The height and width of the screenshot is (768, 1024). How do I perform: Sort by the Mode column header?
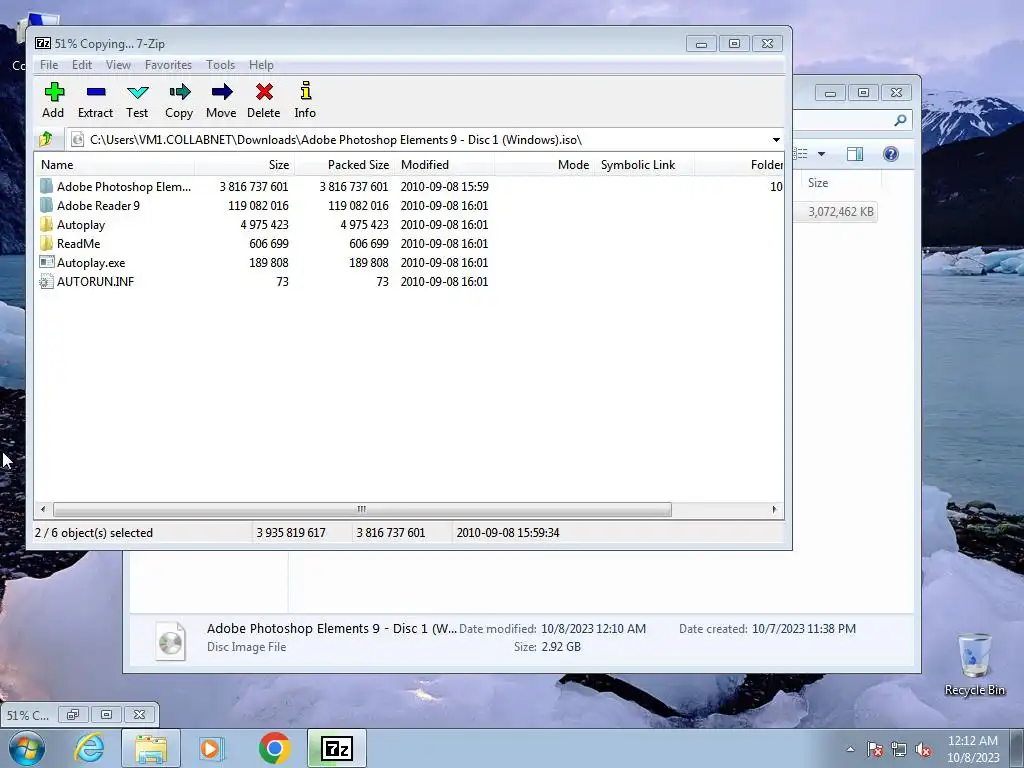pos(545,165)
